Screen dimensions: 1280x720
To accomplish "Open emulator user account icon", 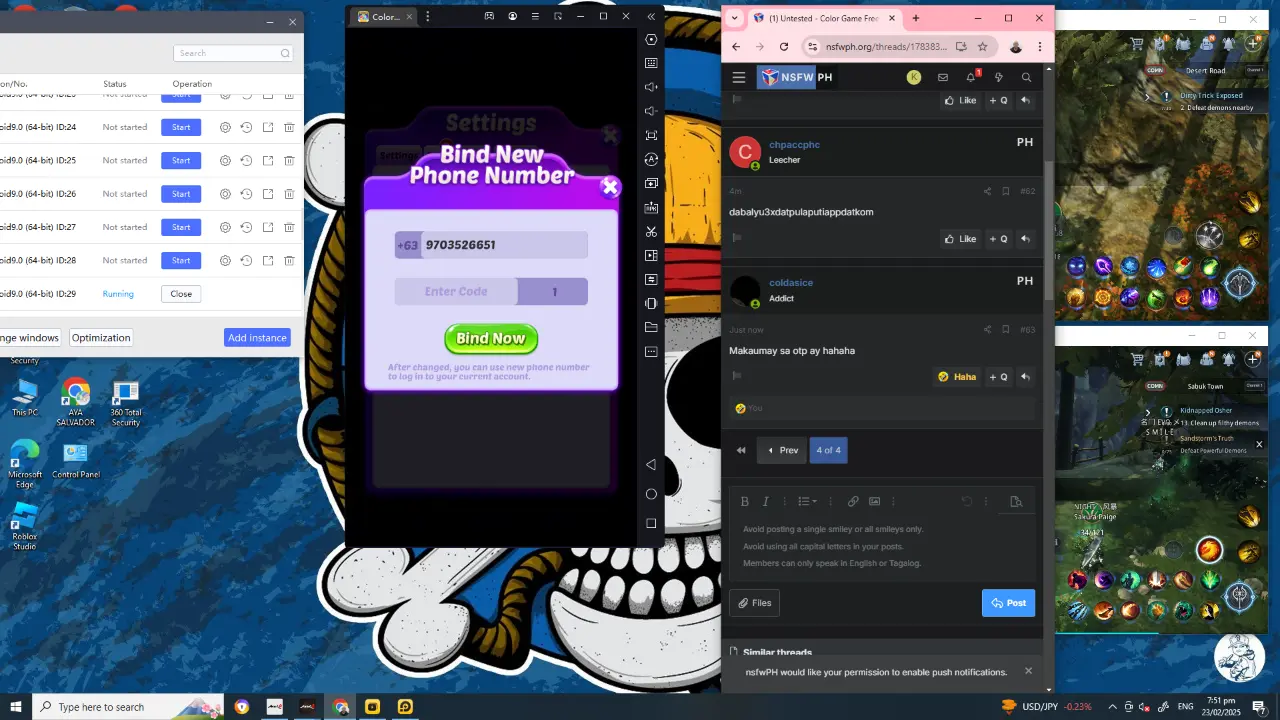I will click(513, 16).
